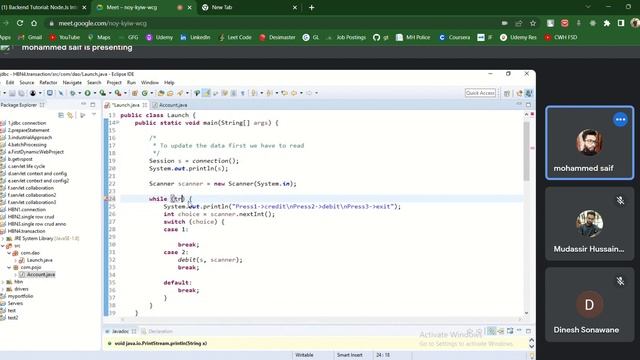Image resolution: width=640 pixels, height=360 pixels.
Task: Click the Save icon in Eclipse toolbar
Action: coord(12,93)
